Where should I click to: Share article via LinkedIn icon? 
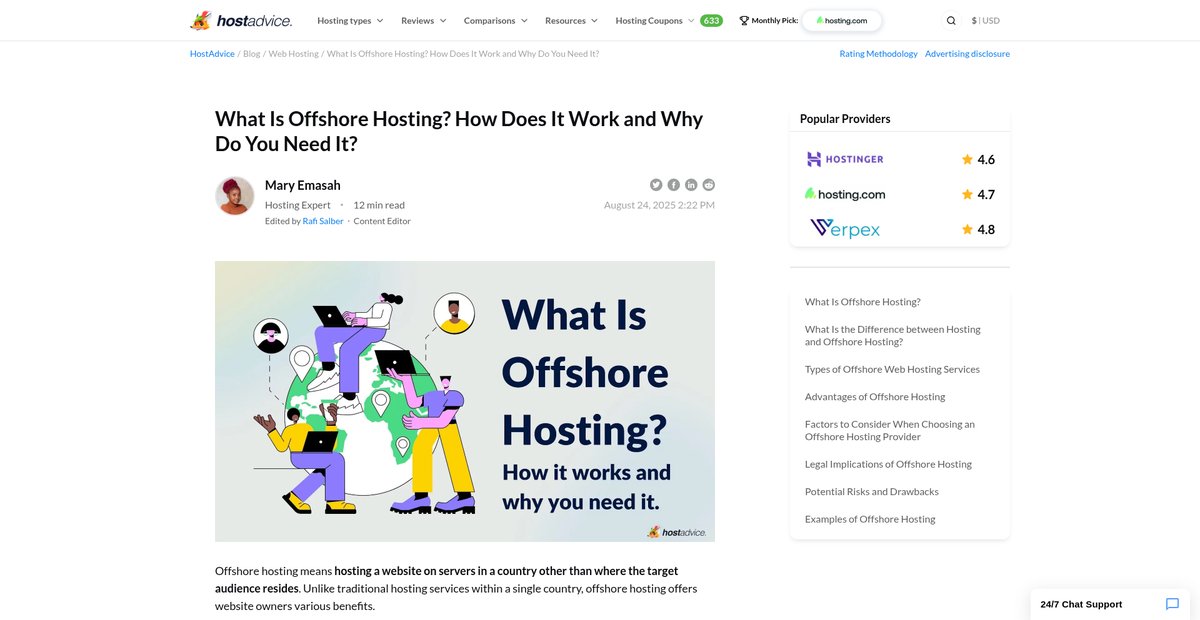point(691,184)
